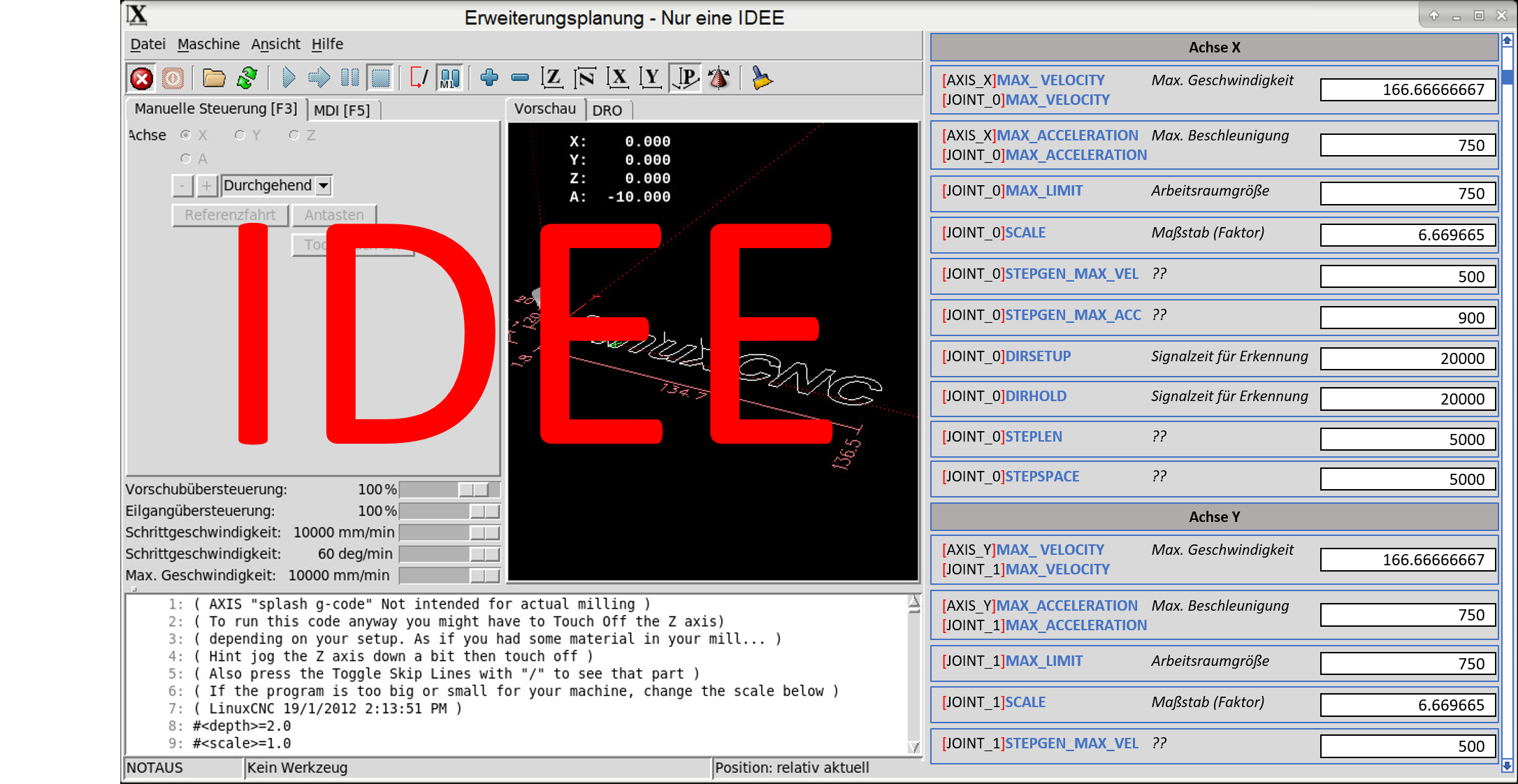Switch to Vorschau tab
Screen dimensions: 1518x784
point(545,109)
